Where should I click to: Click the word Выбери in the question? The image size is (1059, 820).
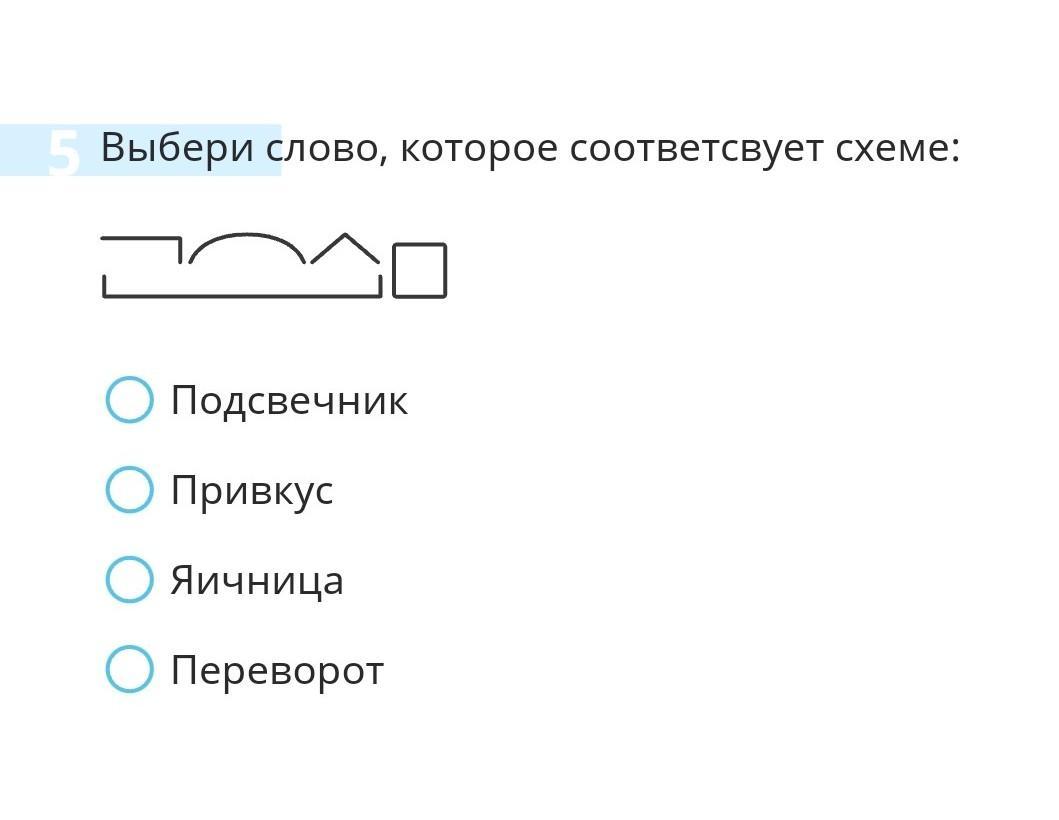click(177, 149)
